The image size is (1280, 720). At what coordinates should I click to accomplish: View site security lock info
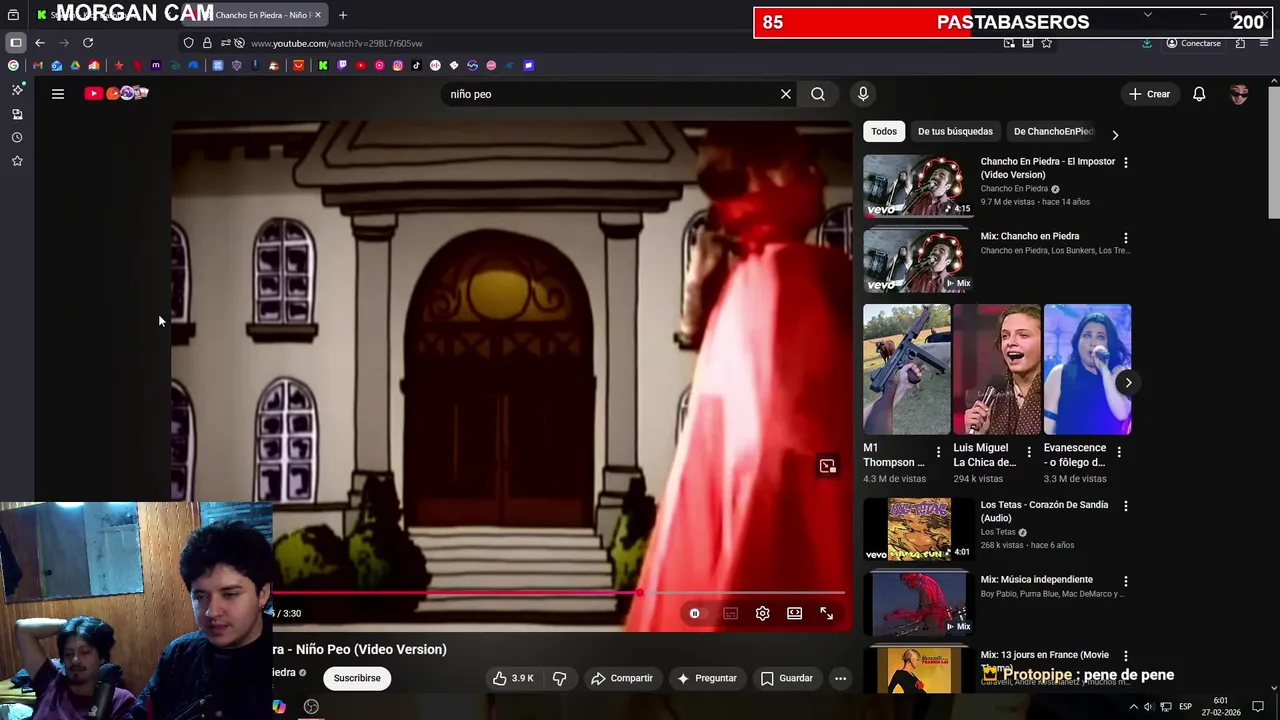[x=207, y=43]
